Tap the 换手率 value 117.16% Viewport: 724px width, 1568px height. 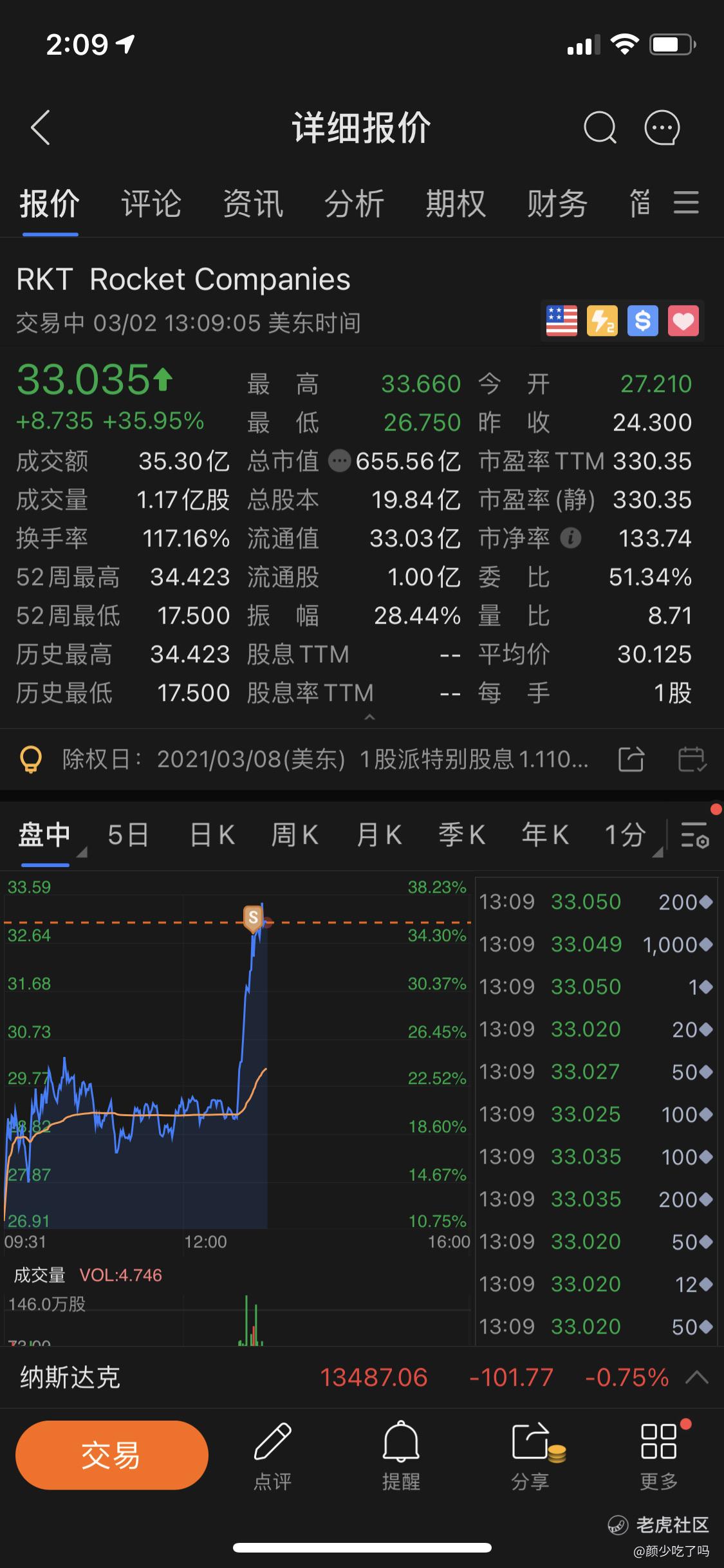(x=185, y=539)
